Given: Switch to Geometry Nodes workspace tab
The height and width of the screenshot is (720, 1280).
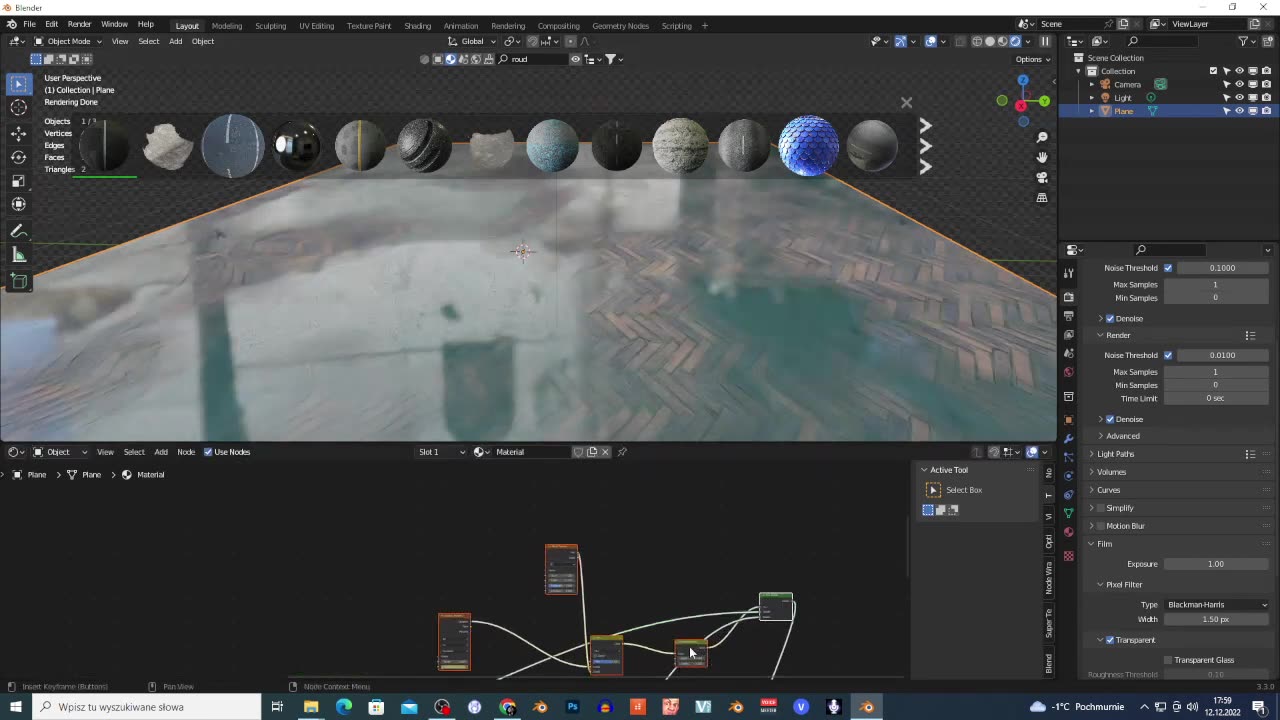Looking at the screenshot, I should [x=620, y=25].
